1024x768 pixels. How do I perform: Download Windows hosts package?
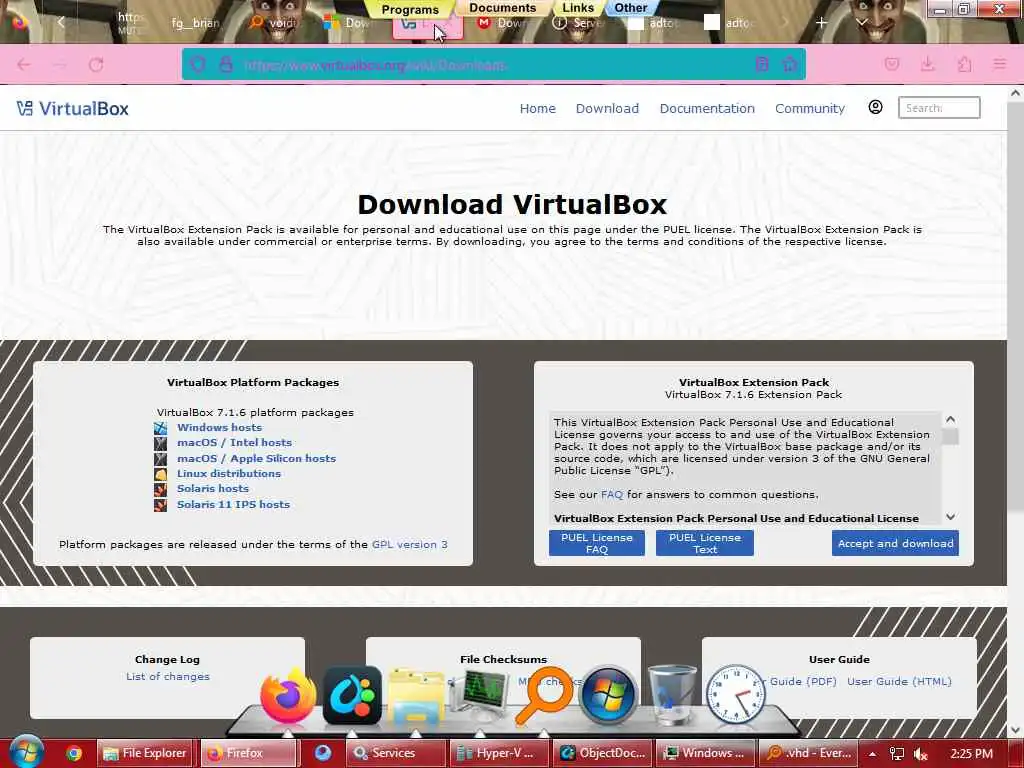point(219,427)
